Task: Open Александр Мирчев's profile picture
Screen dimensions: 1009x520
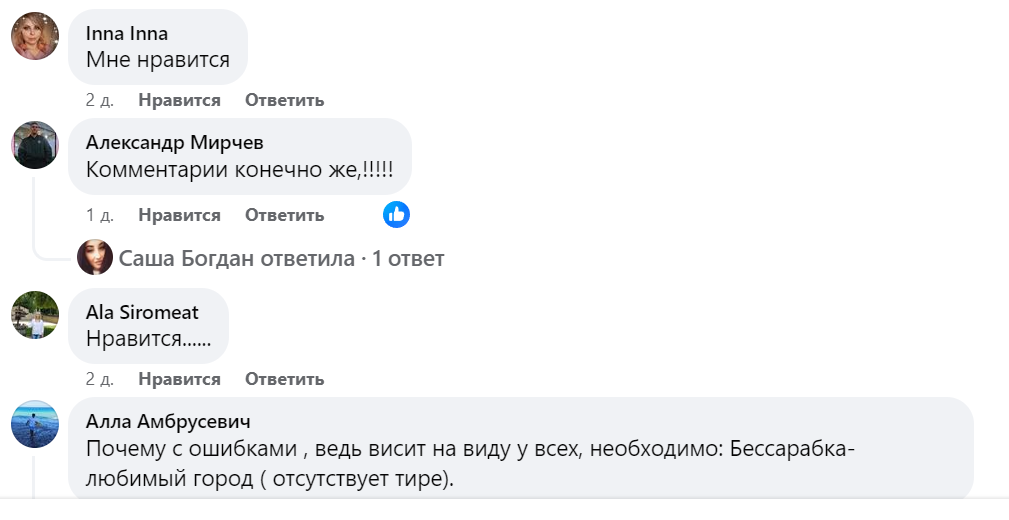Action: pyautogui.click(x=34, y=146)
